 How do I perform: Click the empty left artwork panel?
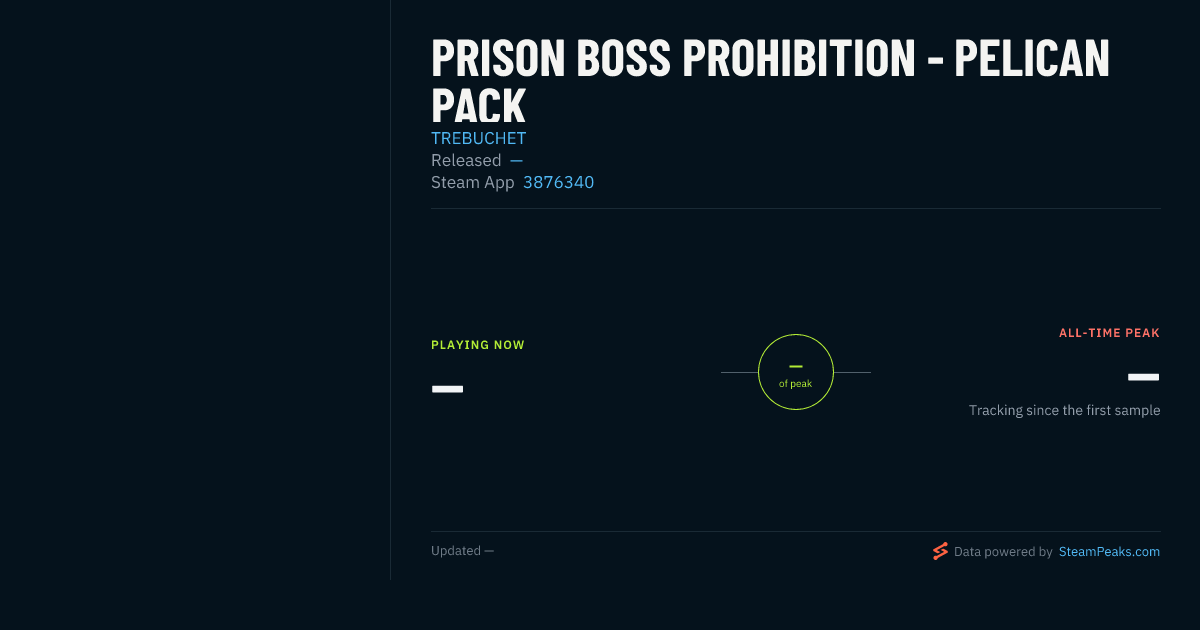[x=195, y=290]
